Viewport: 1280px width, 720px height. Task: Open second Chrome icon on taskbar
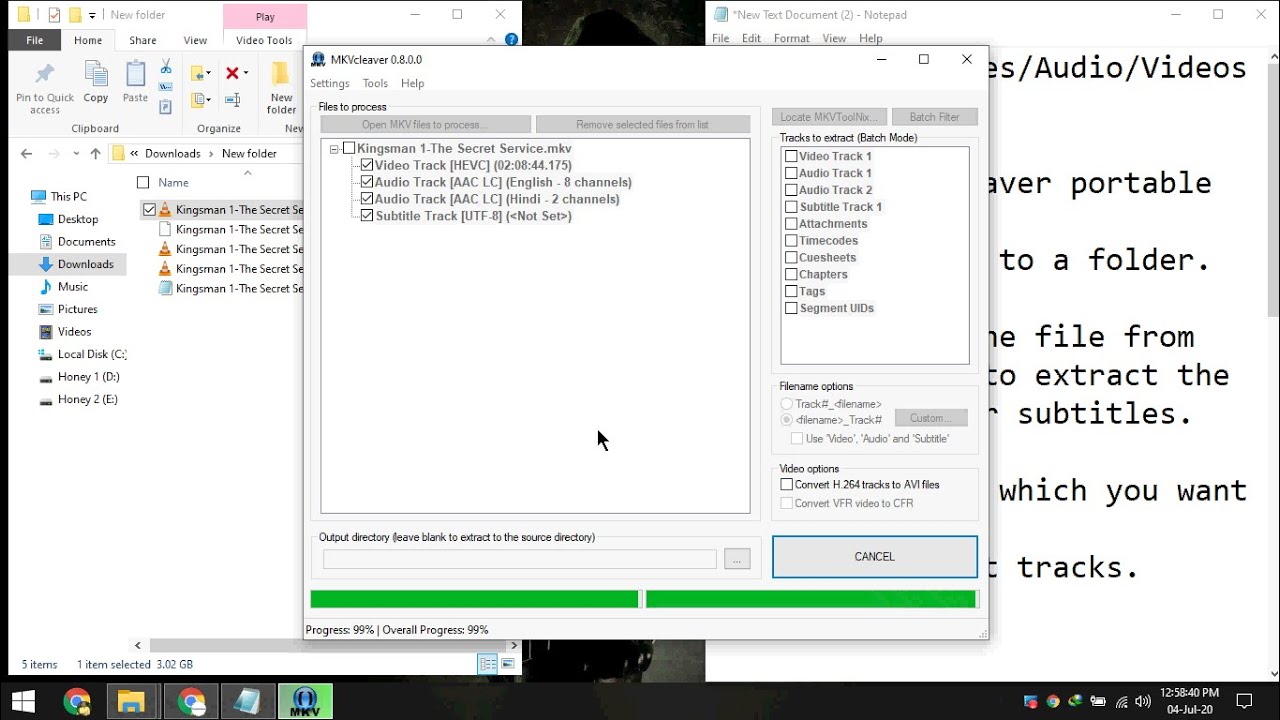(191, 701)
